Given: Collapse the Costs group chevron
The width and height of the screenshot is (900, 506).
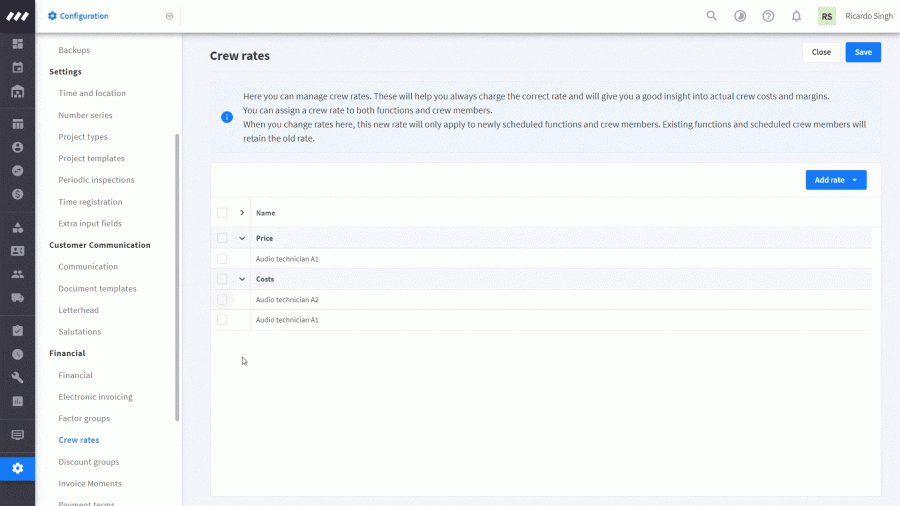Looking at the screenshot, I should 242,279.
